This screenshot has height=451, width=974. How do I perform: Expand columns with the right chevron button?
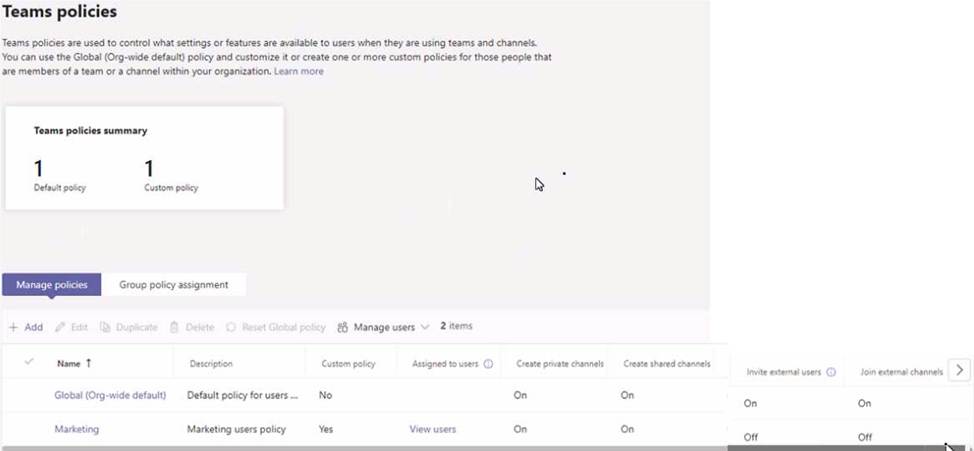959,370
